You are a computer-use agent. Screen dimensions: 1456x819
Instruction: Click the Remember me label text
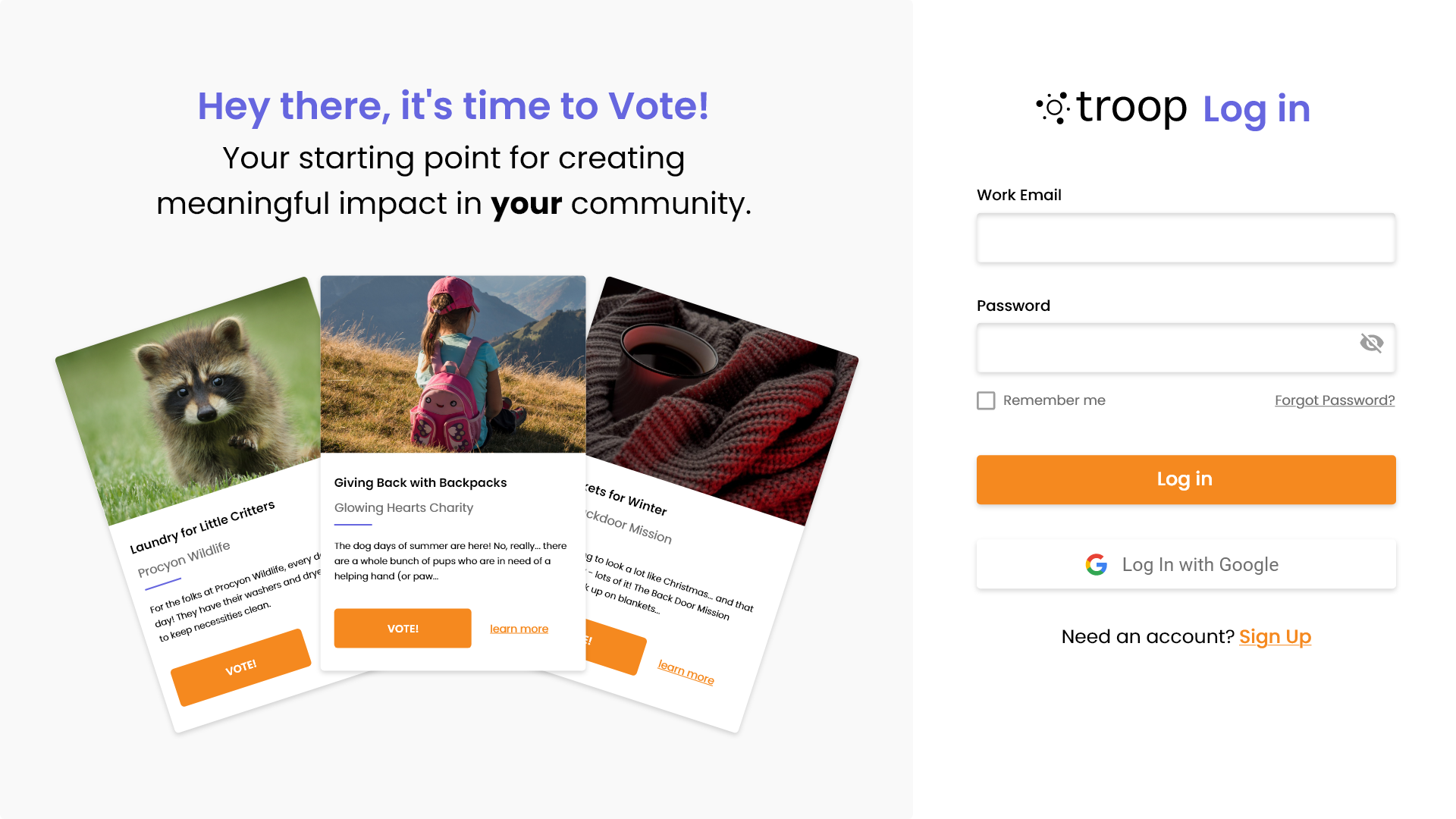[1054, 400]
